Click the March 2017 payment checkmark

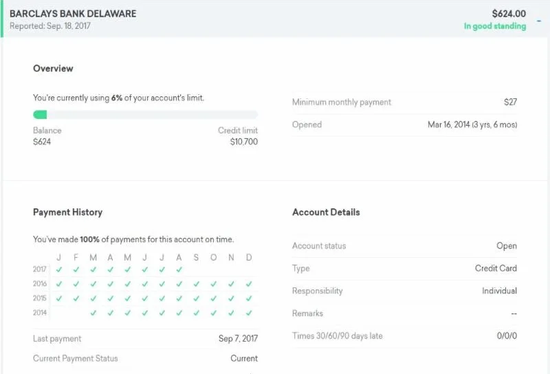click(x=93, y=270)
